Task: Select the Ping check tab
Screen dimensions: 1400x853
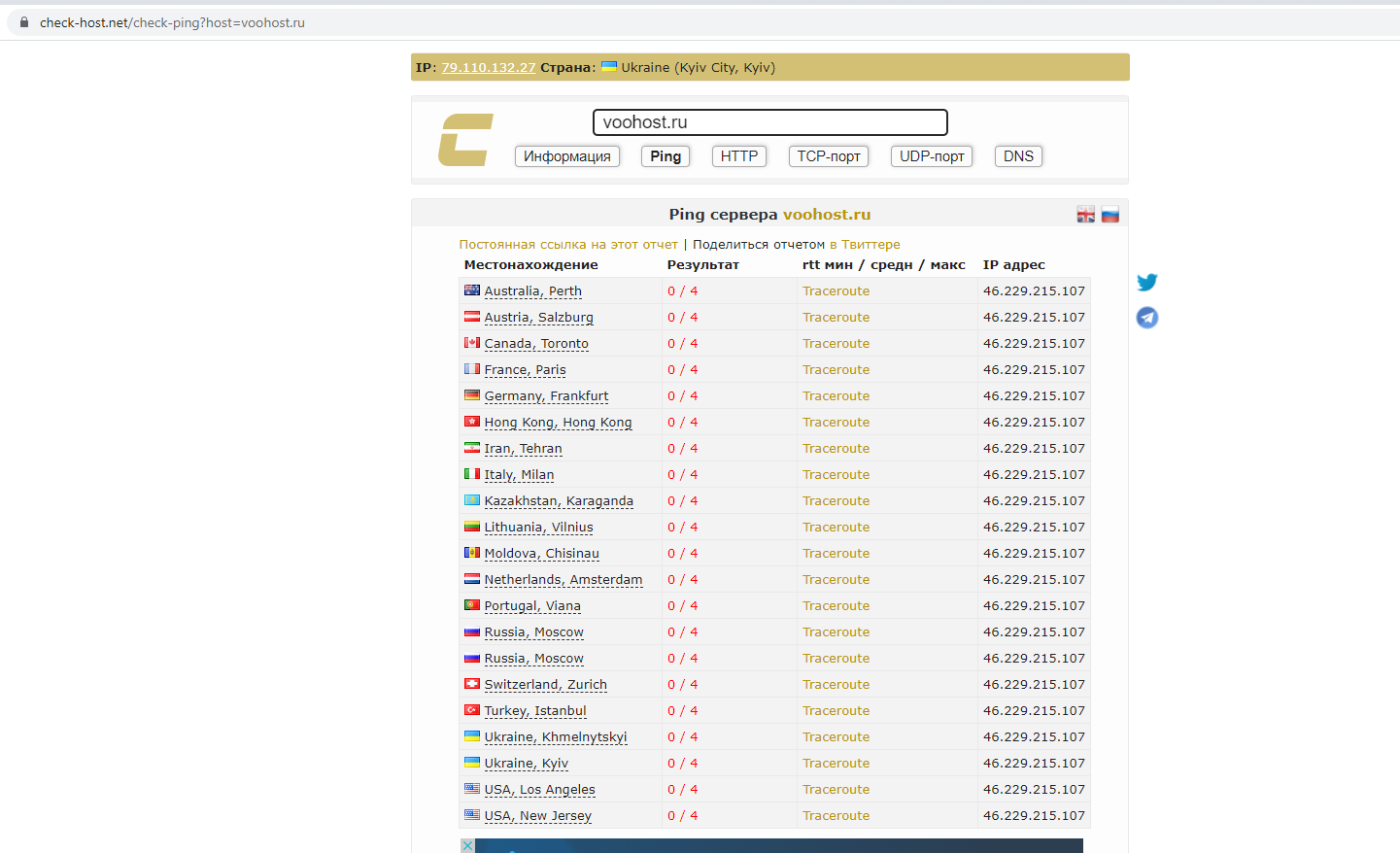Action: coord(666,156)
